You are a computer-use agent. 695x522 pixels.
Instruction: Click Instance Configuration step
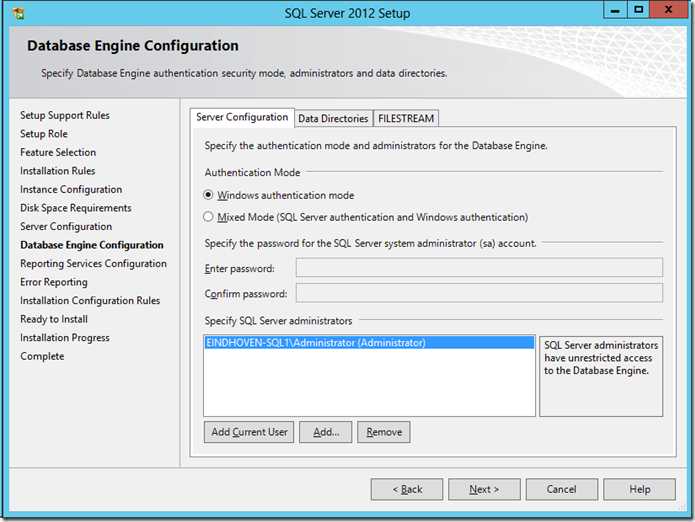point(71,190)
